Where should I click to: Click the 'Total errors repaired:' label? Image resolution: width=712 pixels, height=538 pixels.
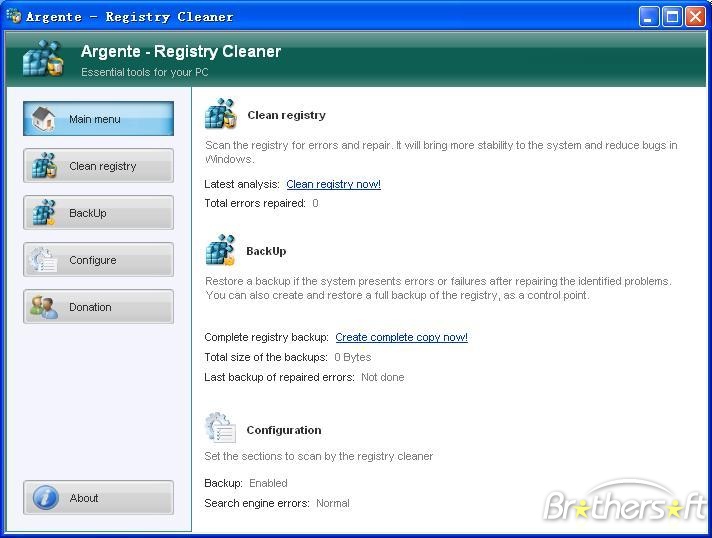(255, 203)
